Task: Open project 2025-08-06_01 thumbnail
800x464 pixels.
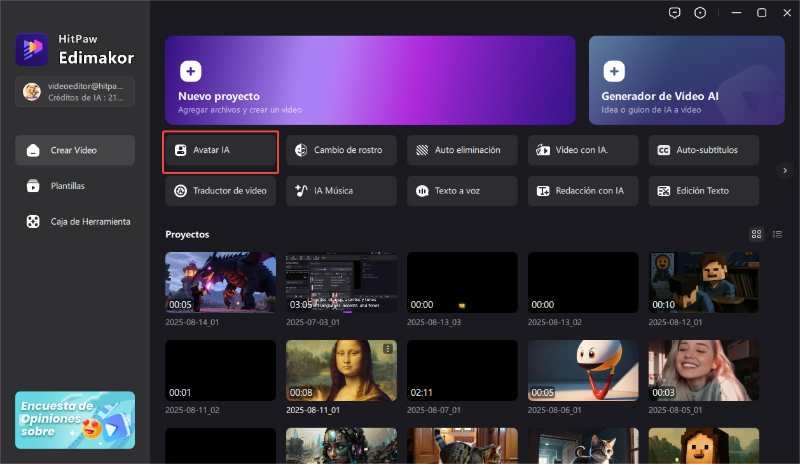Action: (x=583, y=371)
